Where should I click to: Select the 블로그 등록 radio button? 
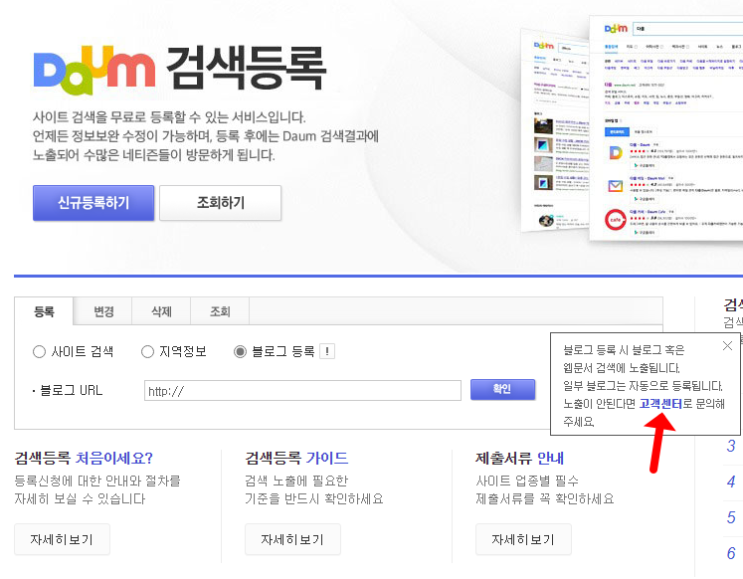(x=240, y=352)
